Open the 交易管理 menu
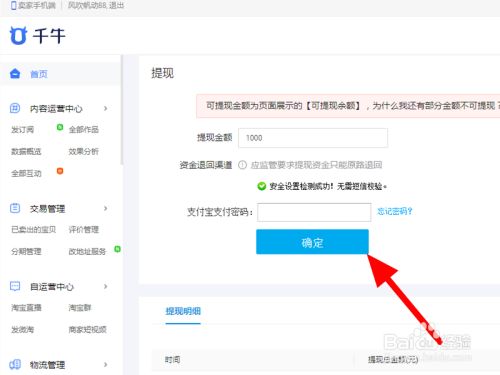This screenshot has height=375, width=500. pos(47,209)
